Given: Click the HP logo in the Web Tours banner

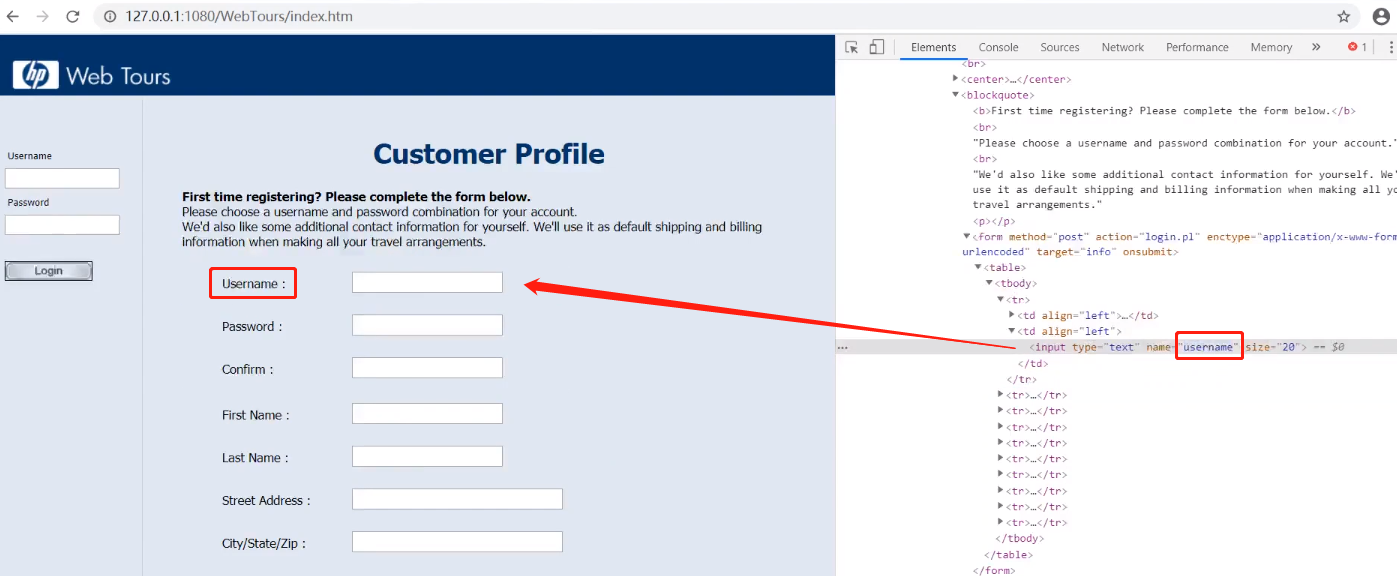Looking at the screenshot, I should click(35, 75).
